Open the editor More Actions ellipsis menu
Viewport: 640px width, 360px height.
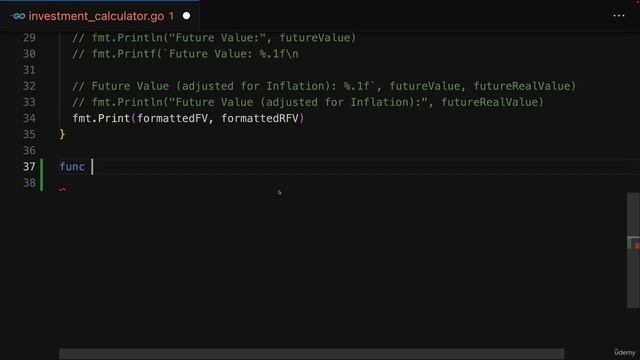(618, 16)
